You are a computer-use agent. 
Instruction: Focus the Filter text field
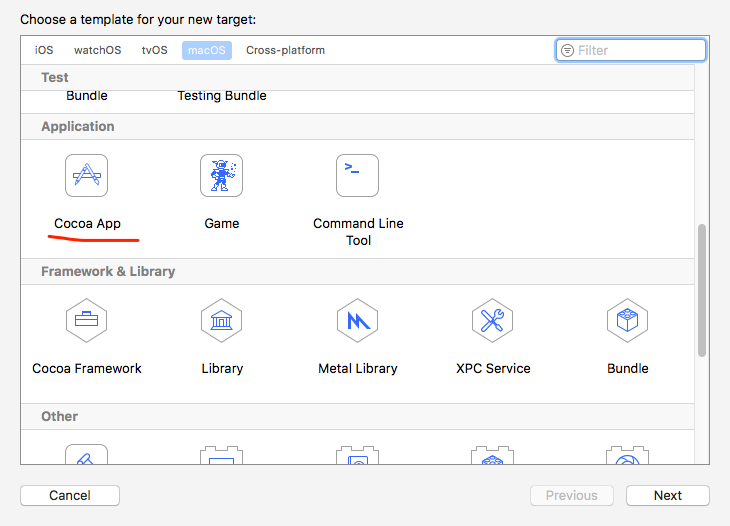click(631, 50)
